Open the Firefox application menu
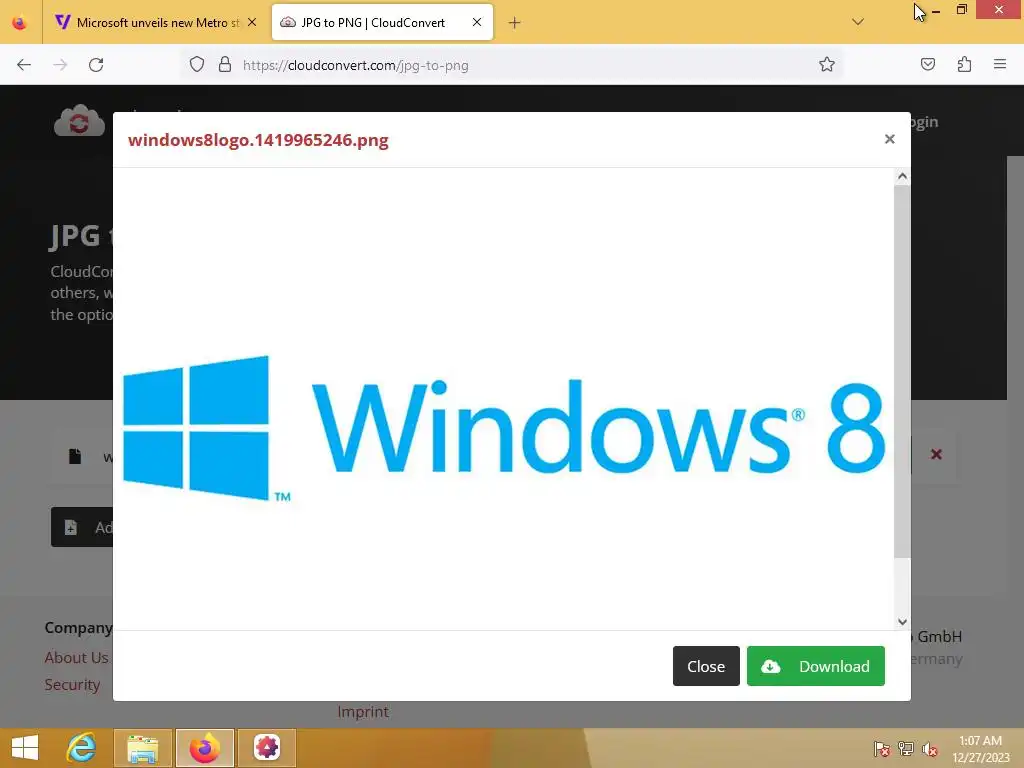 (1000, 65)
